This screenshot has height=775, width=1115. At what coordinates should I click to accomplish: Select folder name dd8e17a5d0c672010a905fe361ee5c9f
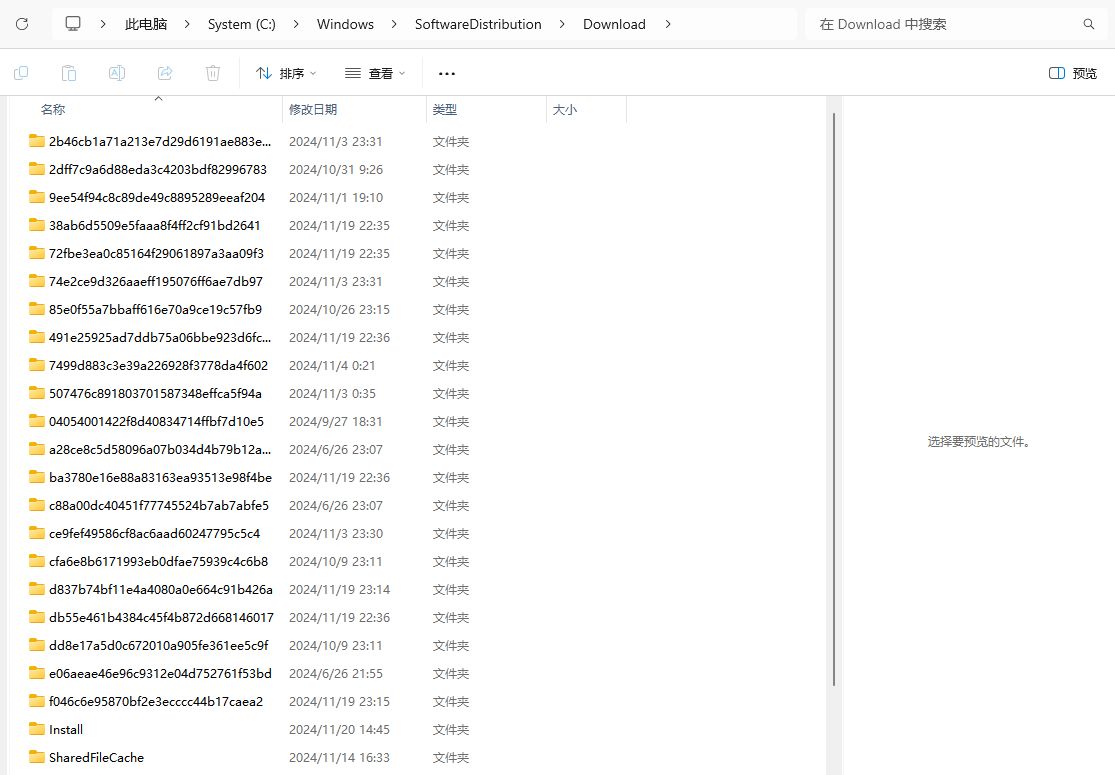[x=159, y=646]
